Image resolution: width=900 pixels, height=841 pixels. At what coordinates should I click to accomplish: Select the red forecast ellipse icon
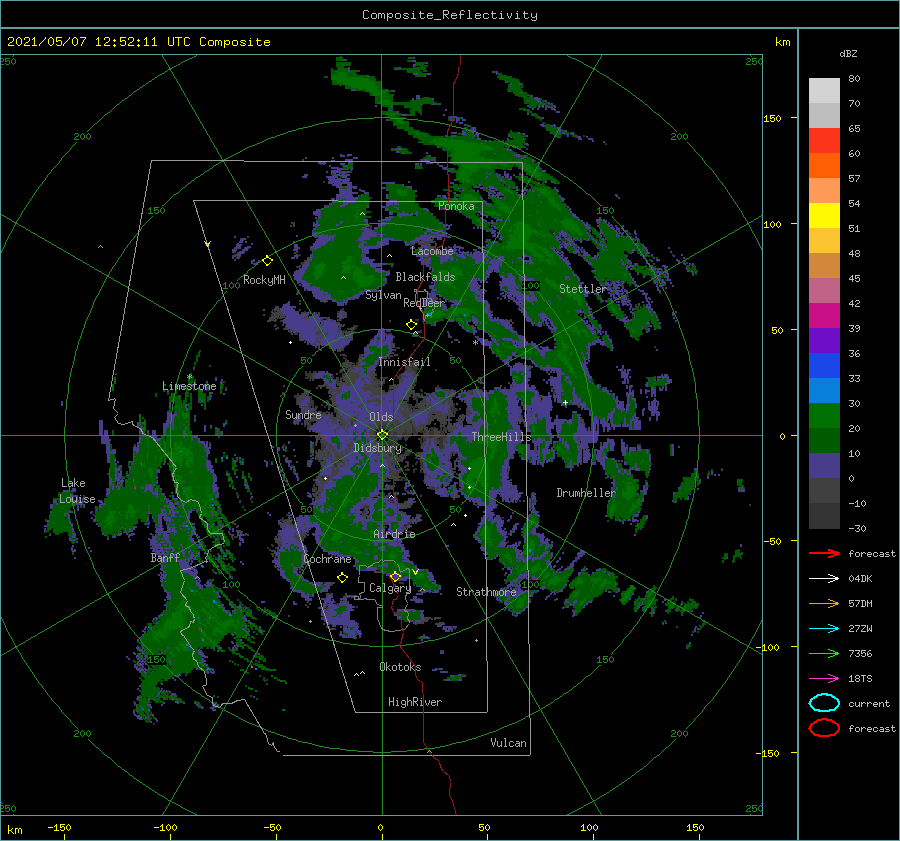[x=824, y=728]
